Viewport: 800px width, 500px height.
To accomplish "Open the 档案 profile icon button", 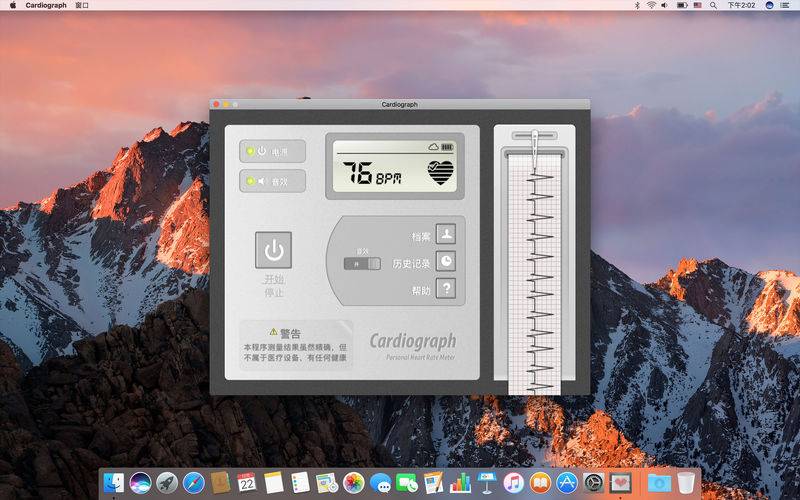I will pos(446,234).
